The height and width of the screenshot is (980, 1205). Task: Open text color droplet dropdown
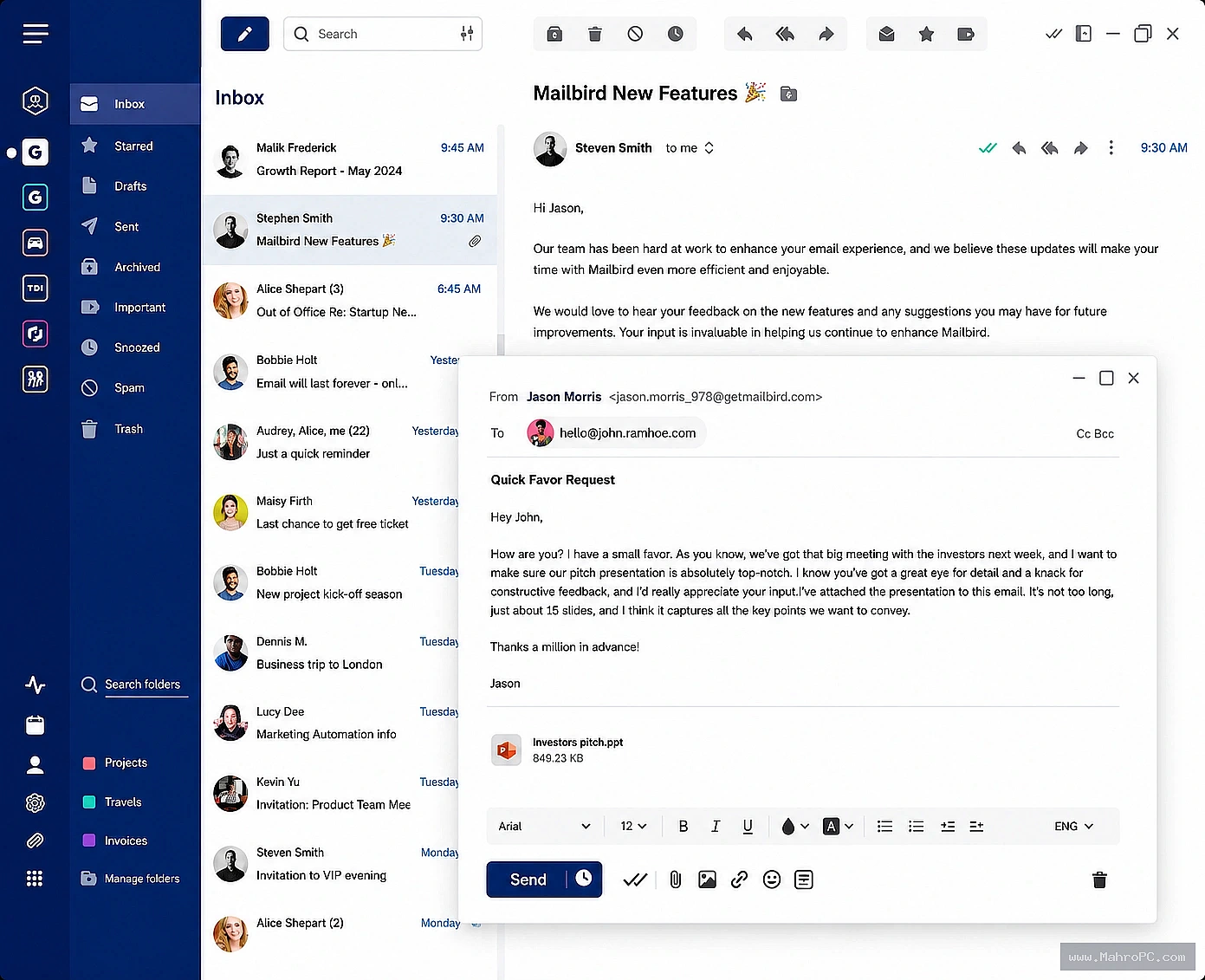tap(794, 827)
